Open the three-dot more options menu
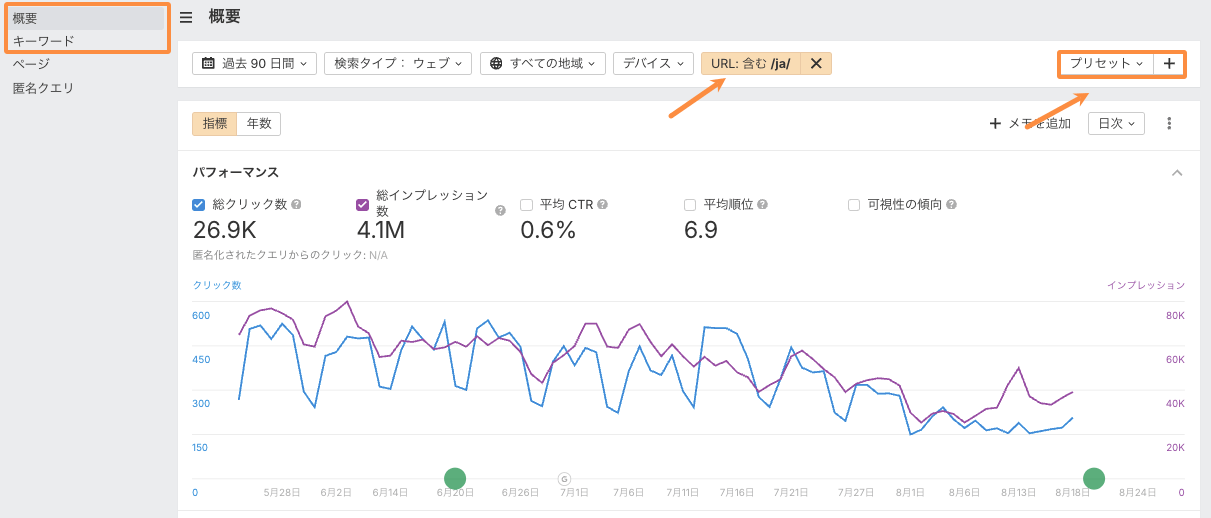 pos(1168,123)
